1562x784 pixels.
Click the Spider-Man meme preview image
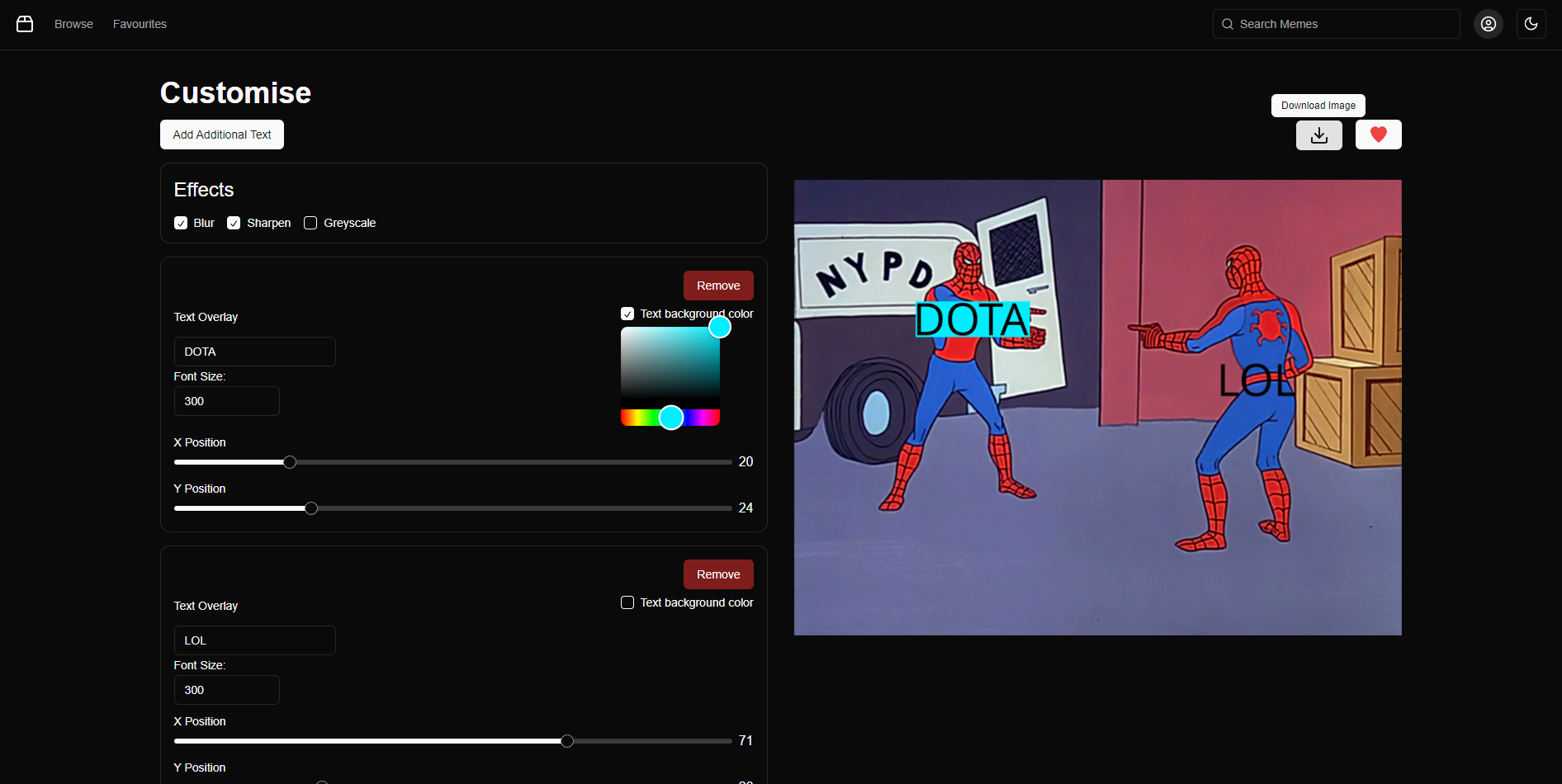click(1098, 408)
